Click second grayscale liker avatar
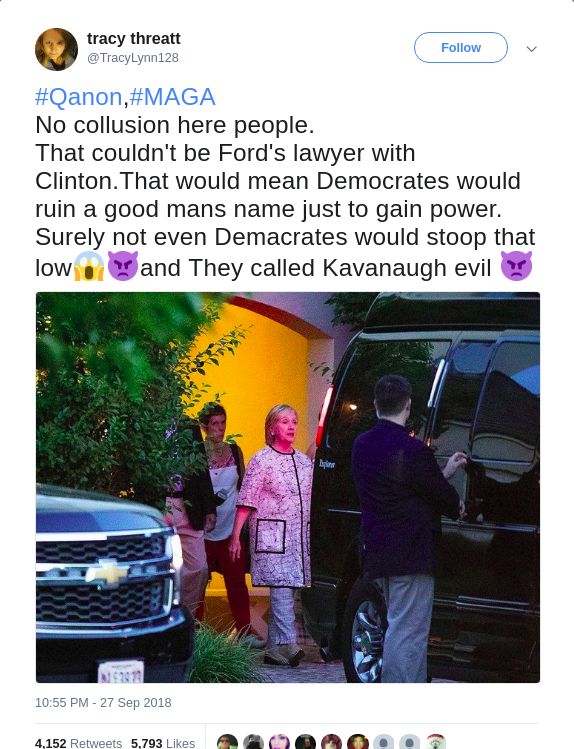The height and width of the screenshot is (749, 574). click(254, 743)
